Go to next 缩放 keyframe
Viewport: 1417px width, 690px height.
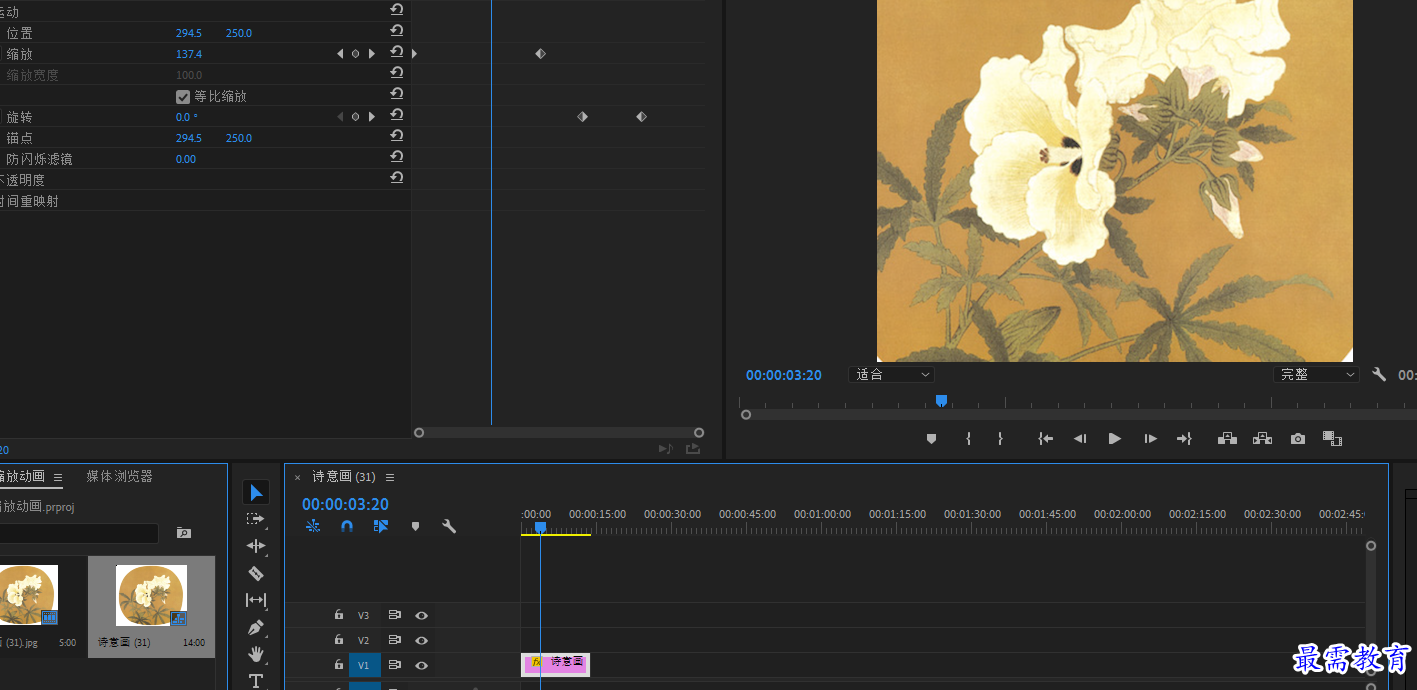[x=372, y=53]
